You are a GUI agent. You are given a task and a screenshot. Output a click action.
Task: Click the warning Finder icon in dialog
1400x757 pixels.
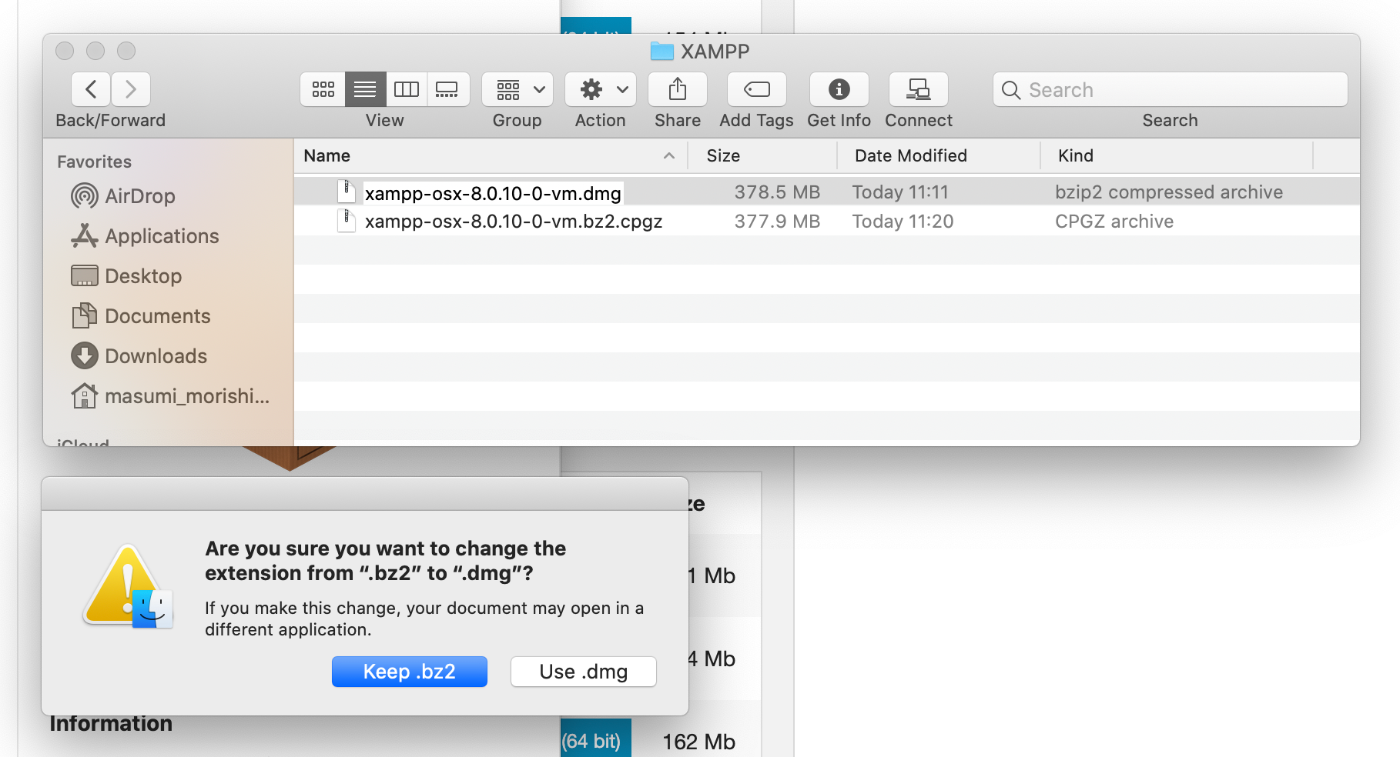(128, 586)
